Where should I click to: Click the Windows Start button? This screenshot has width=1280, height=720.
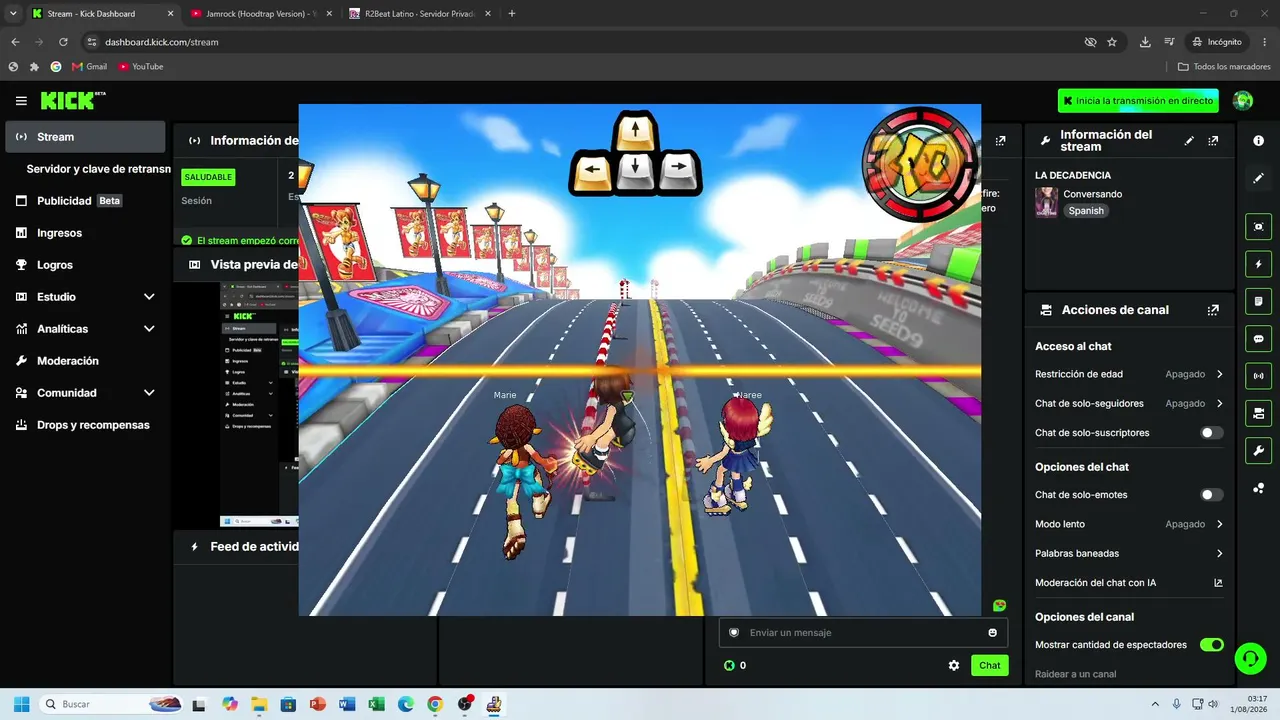point(21,704)
